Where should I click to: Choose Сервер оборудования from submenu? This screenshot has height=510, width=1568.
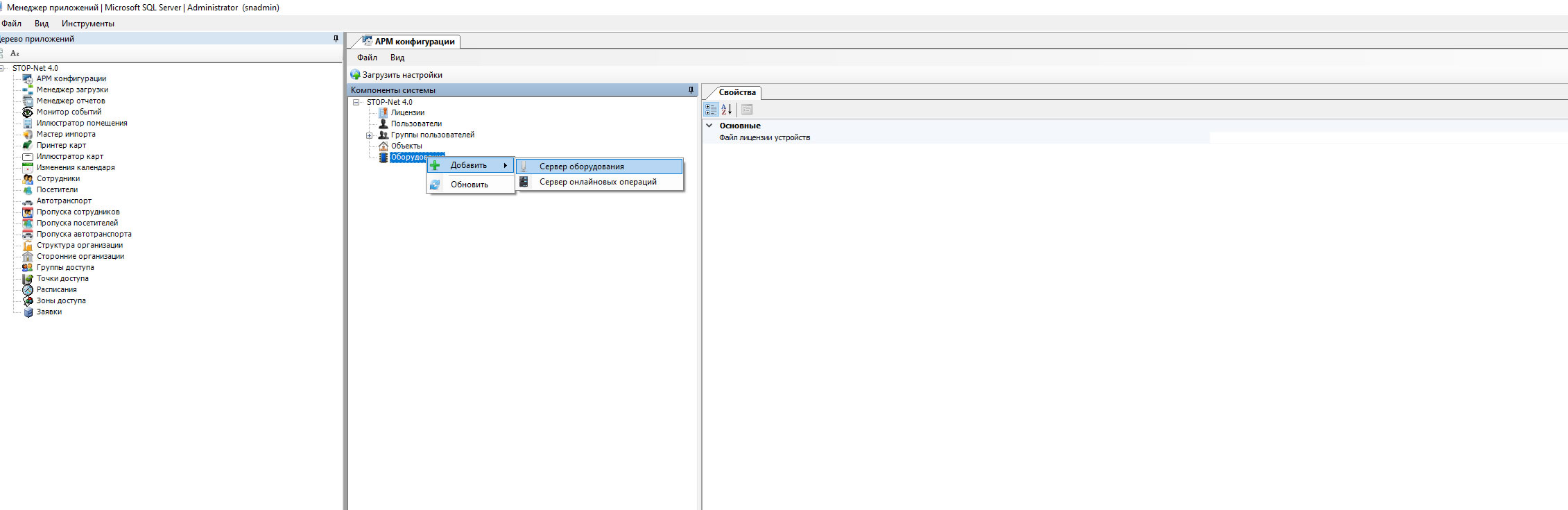pyautogui.click(x=600, y=167)
